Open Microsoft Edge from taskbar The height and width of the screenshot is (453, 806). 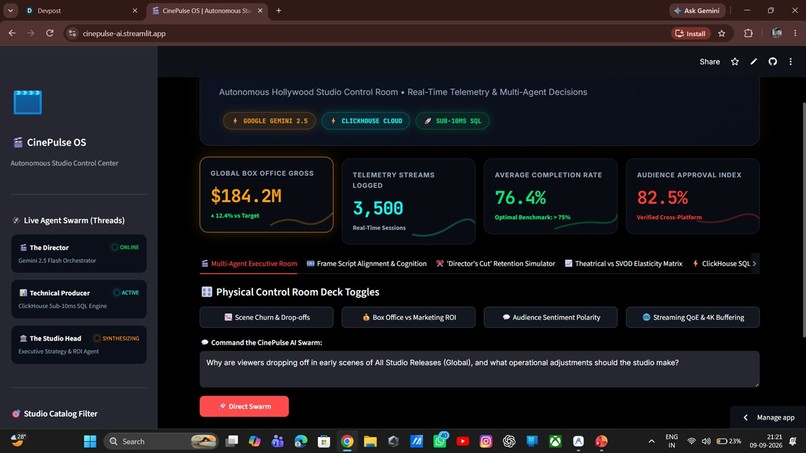[301, 441]
